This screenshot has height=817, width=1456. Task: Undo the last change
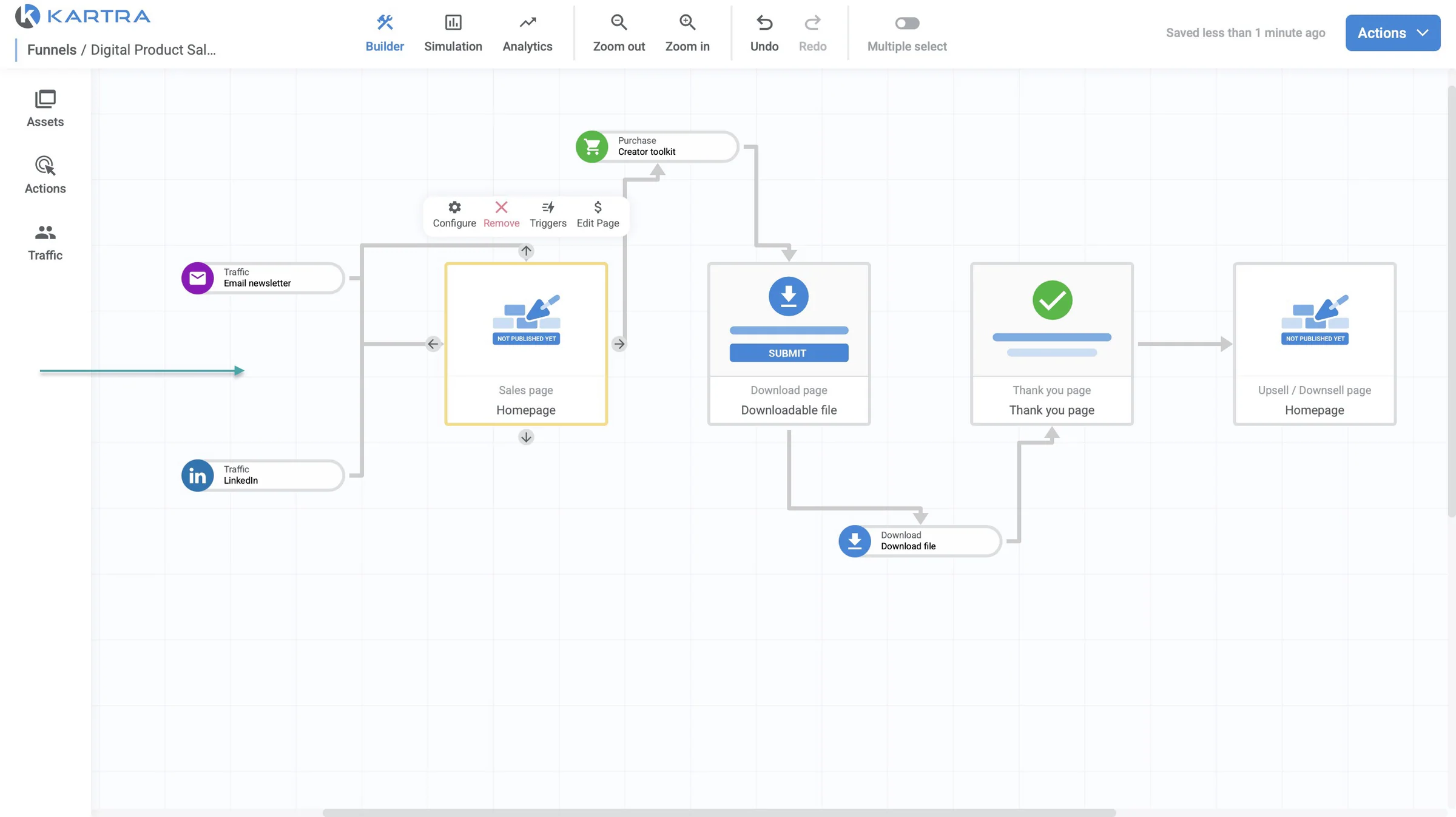(764, 33)
